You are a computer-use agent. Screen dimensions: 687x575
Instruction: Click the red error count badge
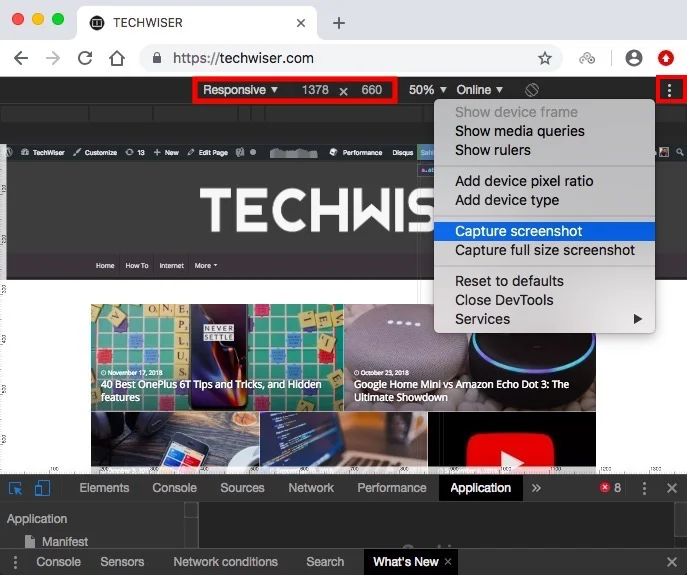point(610,488)
